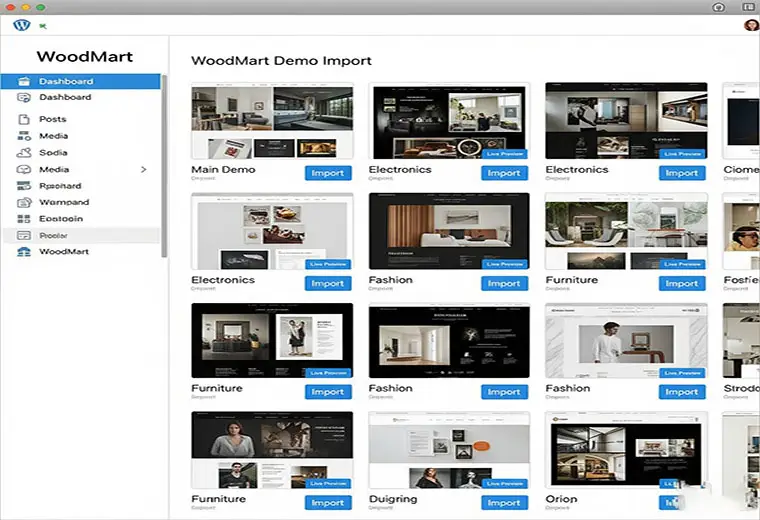Click the icon of the unselected Dashboard item
Screen dimensions: 760x520
tap(24, 97)
